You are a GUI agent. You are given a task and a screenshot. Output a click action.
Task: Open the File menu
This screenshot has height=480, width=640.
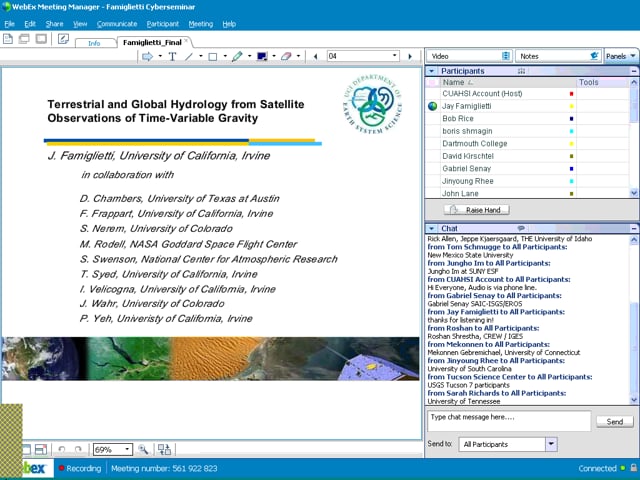tap(9, 24)
